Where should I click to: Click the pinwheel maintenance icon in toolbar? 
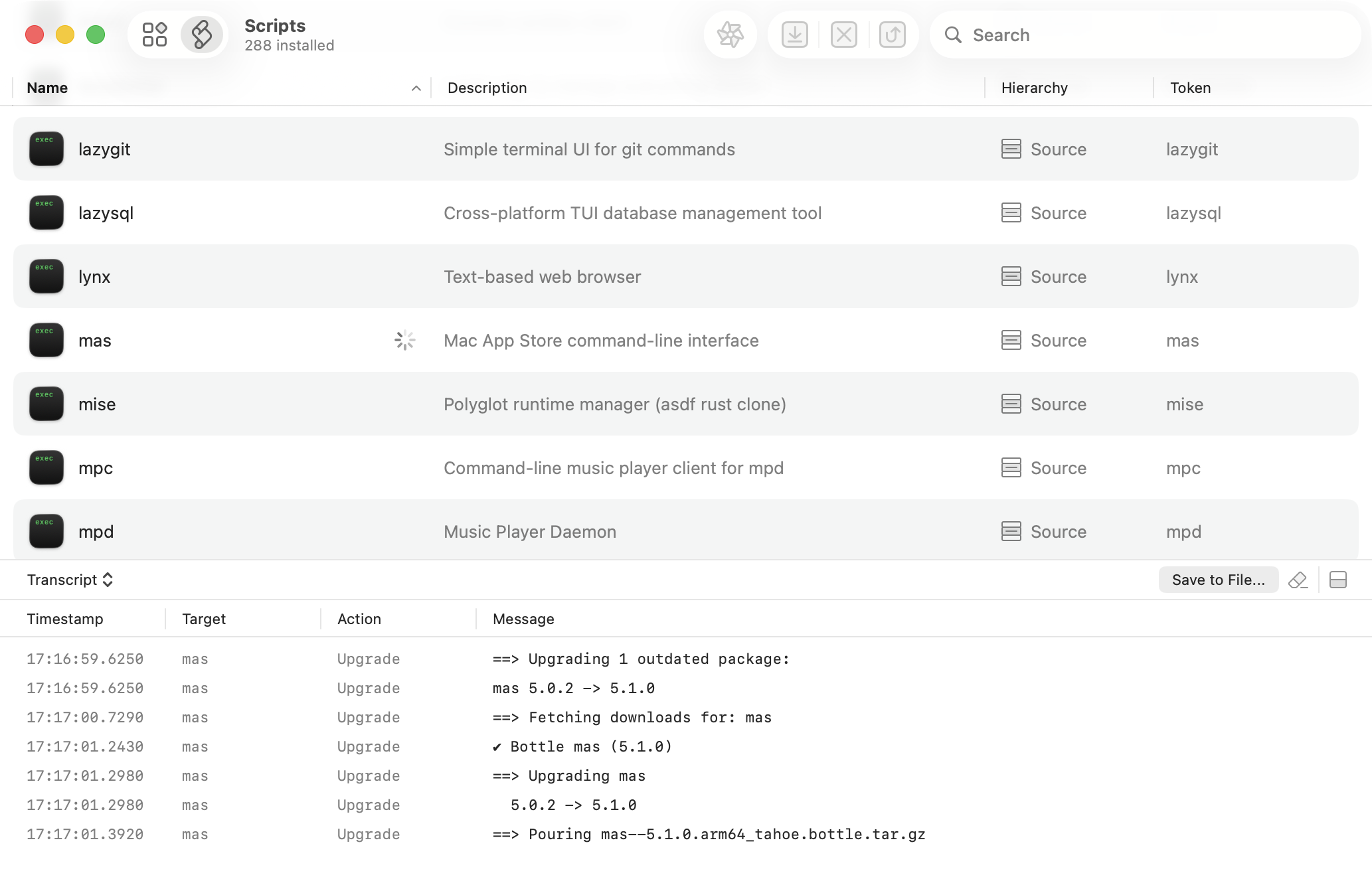730,34
